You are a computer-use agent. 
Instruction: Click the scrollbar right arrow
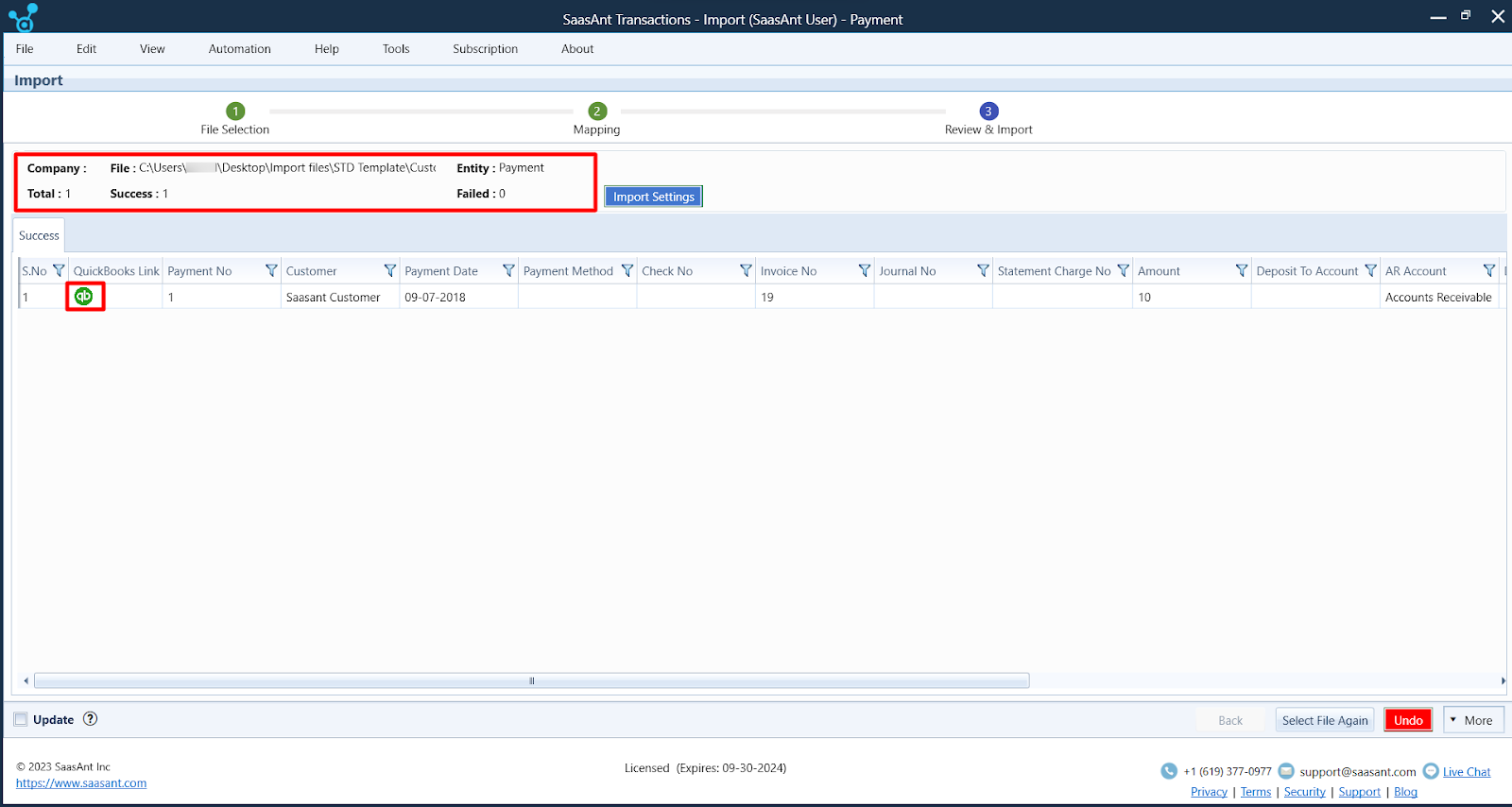coord(1503,680)
